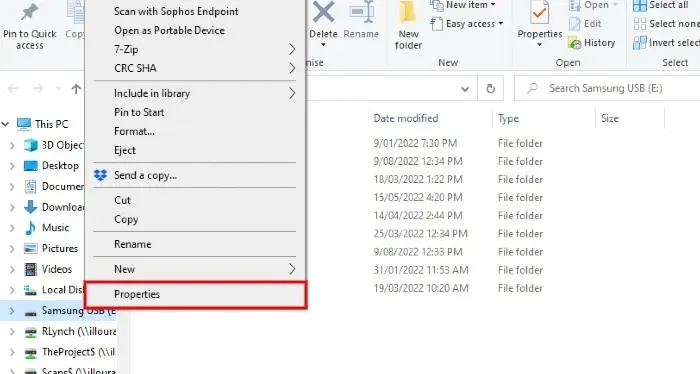Click the History ribbon item
This screenshot has height=374, width=700.
point(592,43)
